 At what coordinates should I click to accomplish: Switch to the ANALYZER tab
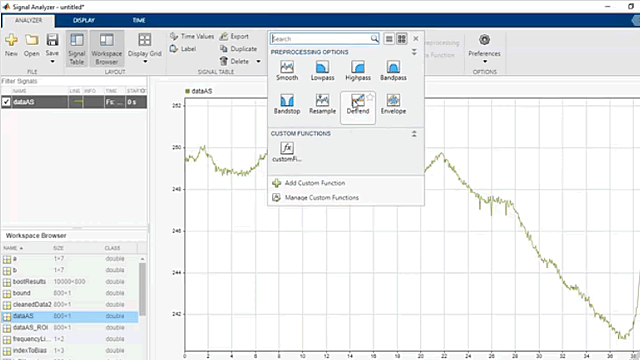point(29,20)
